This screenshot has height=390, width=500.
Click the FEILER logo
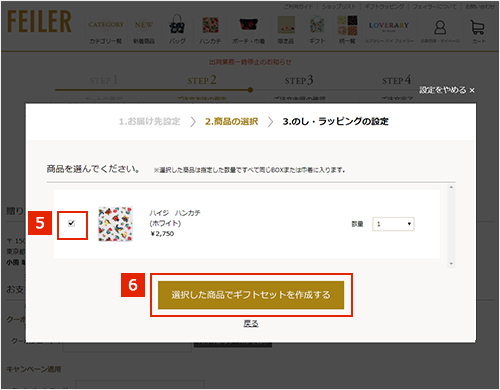tap(39, 22)
